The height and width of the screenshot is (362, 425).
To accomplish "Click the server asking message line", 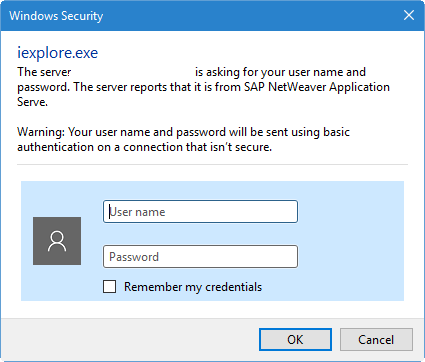I will pos(192,72).
